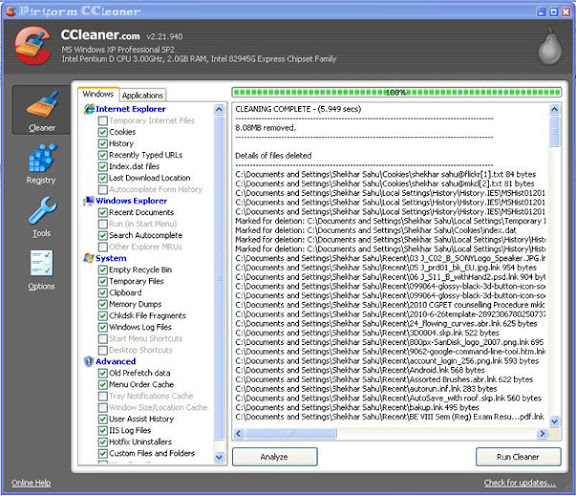Toggle Search Autocomplete checkbox
The image size is (576, 496).
pos(103,235)
